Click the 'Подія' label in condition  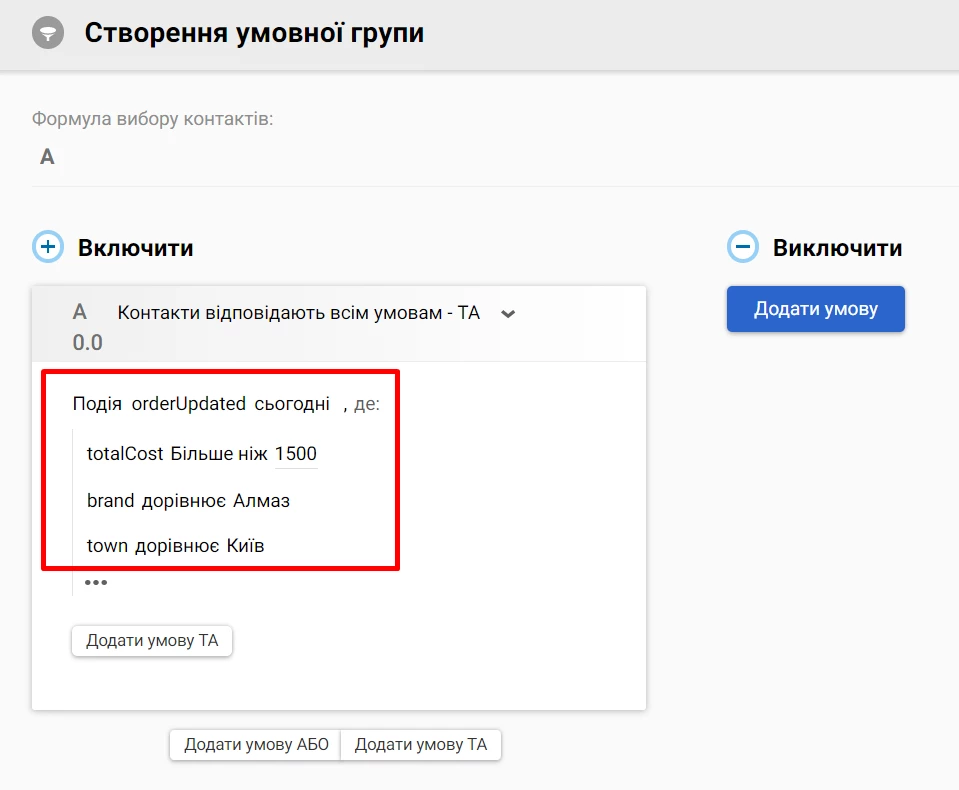point(97,404)
